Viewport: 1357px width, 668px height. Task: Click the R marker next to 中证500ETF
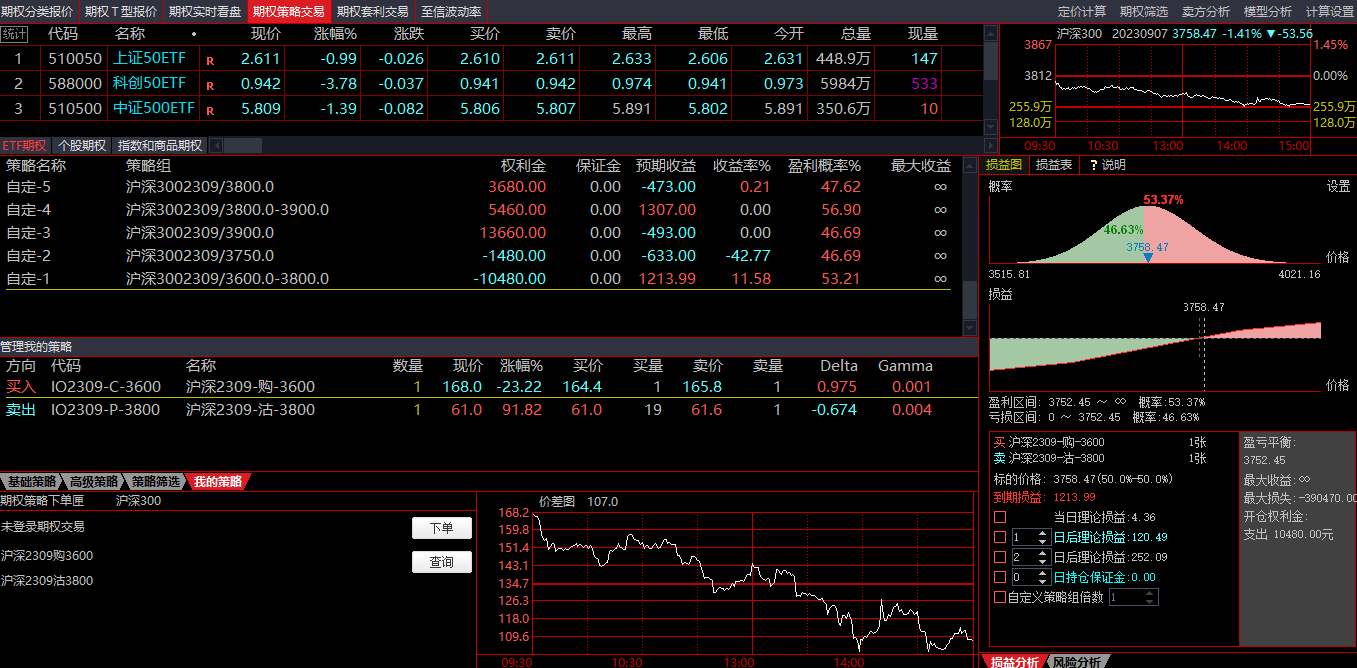[210, 110]
